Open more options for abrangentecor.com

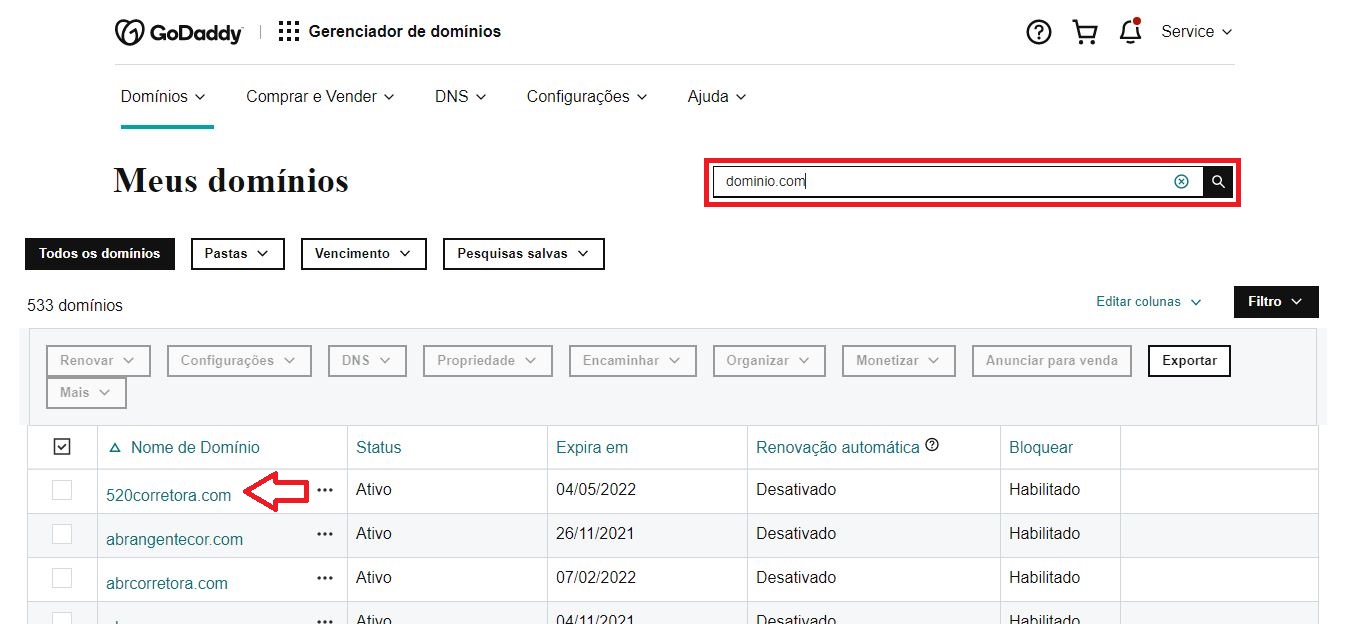pos(325,534)
